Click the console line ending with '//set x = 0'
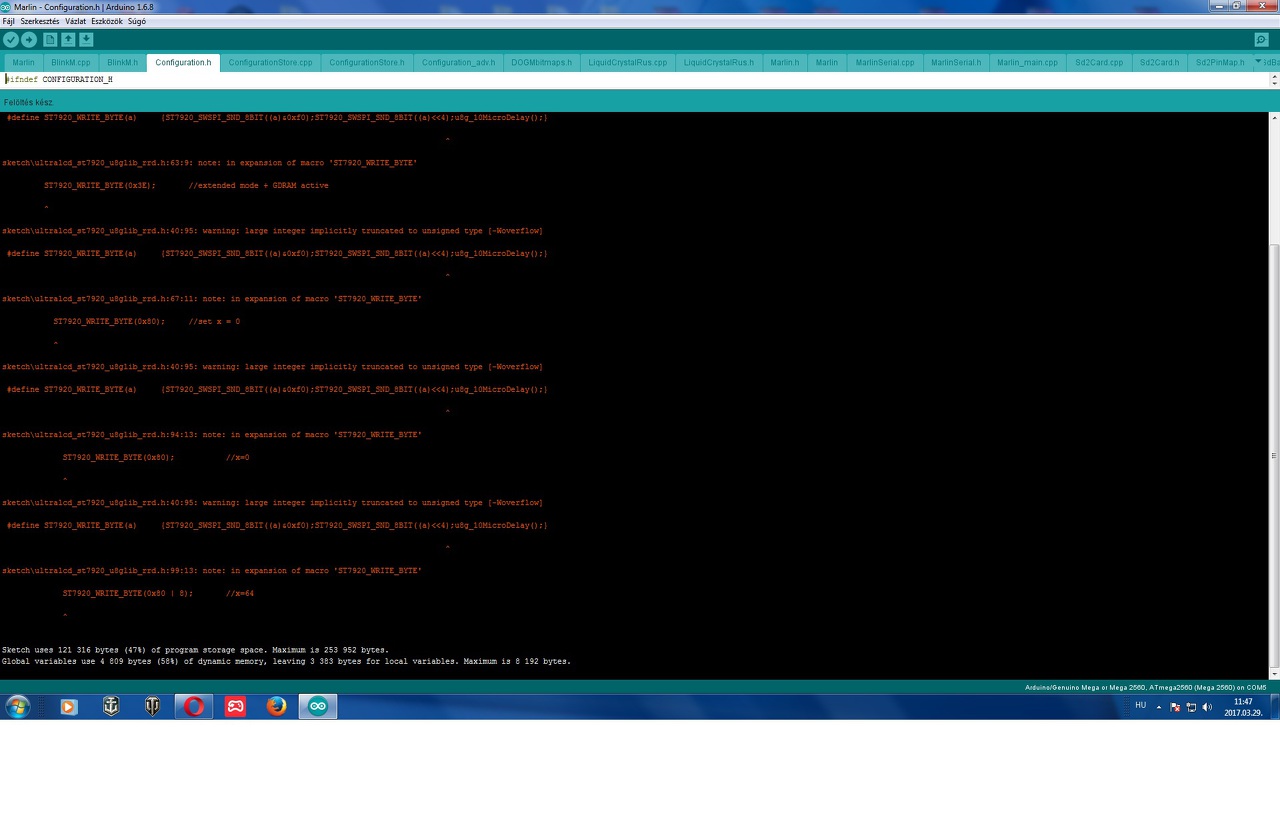Viewport: 1280px width, 819px height. [x=147, y=321]
